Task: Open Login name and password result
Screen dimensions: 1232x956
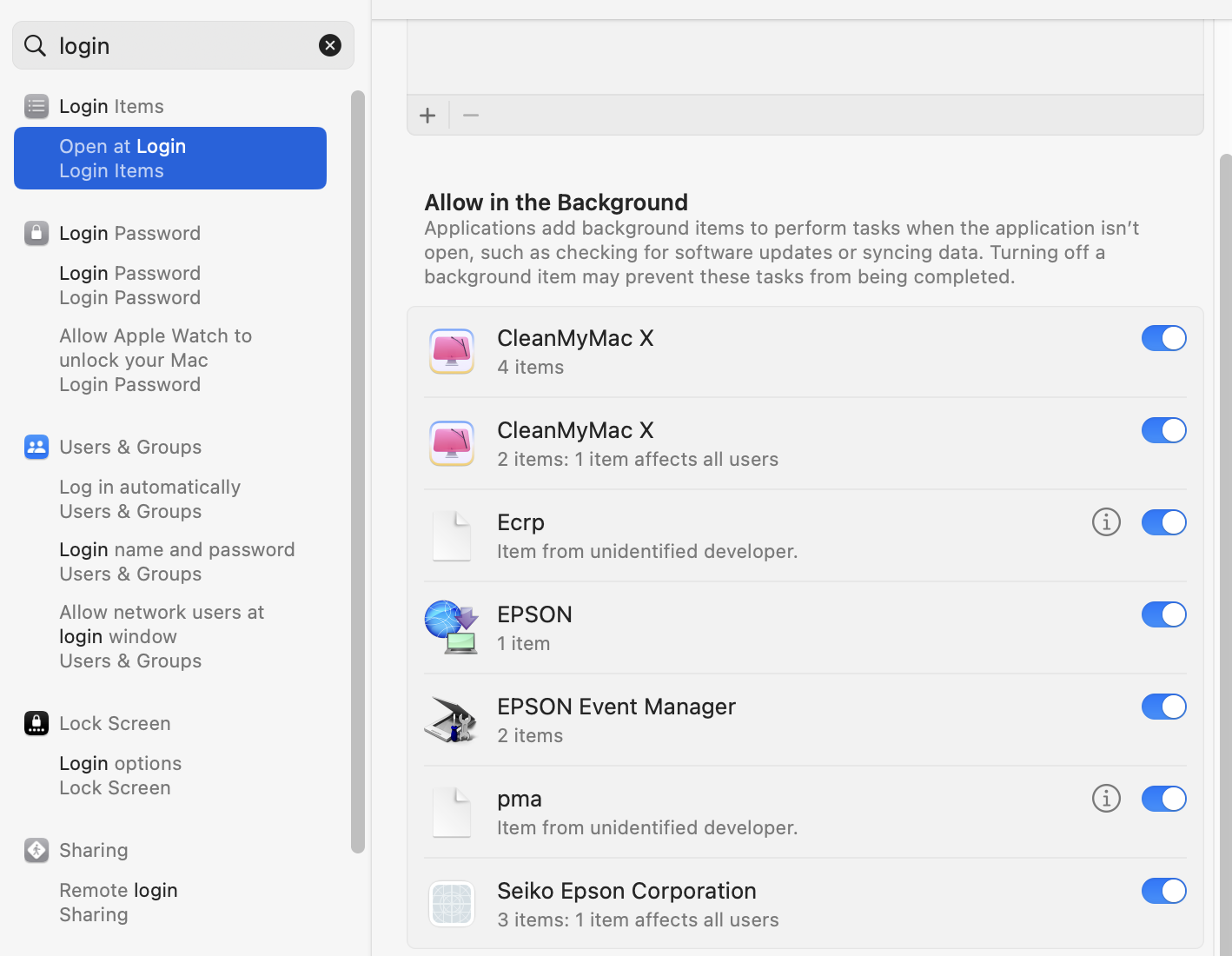Action: tap(177, 561)
